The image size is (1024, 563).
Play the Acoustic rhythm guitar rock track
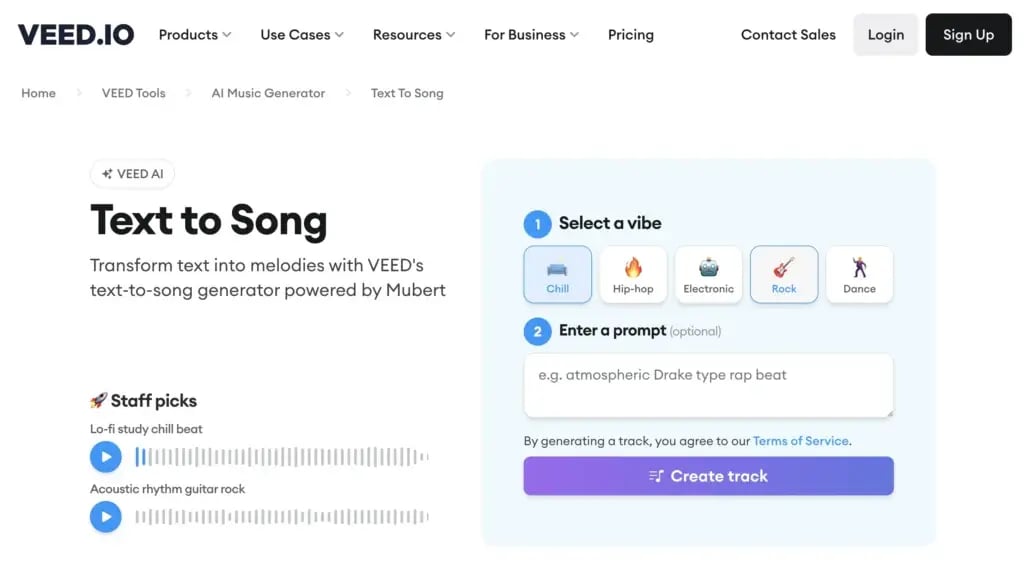[106, 517]
